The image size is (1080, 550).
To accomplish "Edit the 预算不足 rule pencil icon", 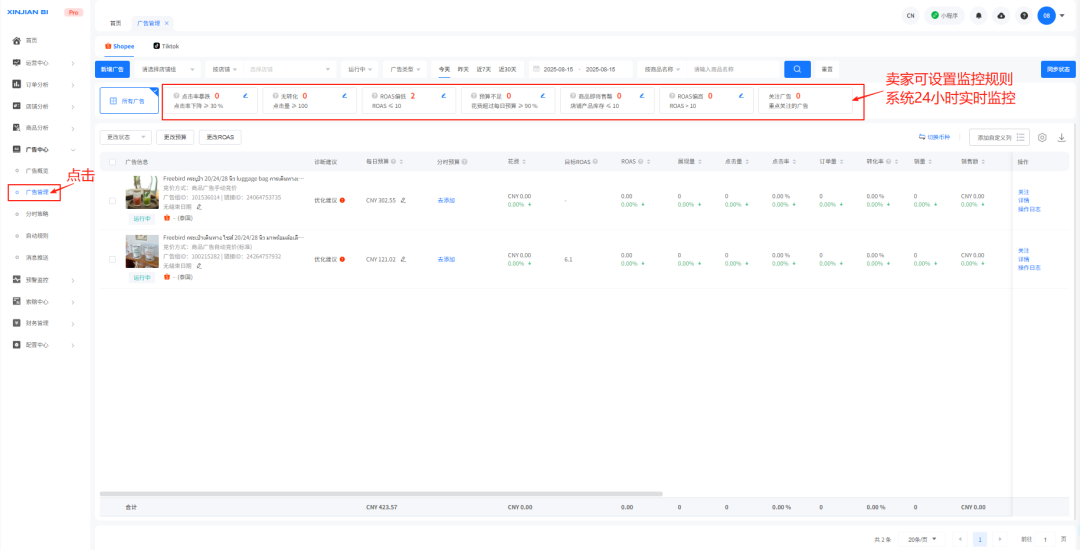I will 543,96.
